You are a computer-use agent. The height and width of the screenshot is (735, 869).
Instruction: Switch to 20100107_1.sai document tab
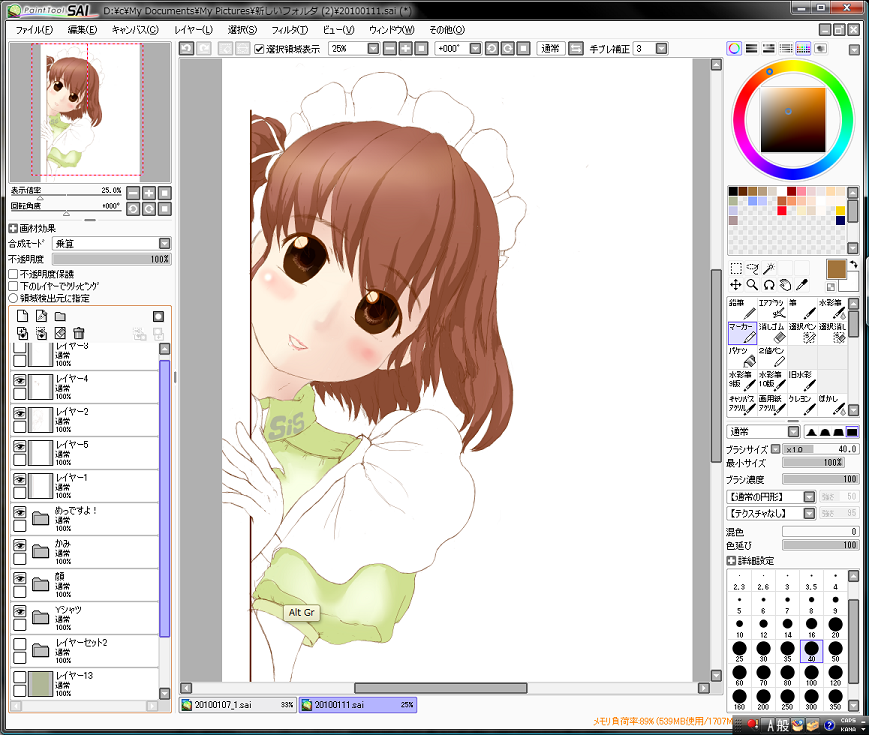coord(238,705)
